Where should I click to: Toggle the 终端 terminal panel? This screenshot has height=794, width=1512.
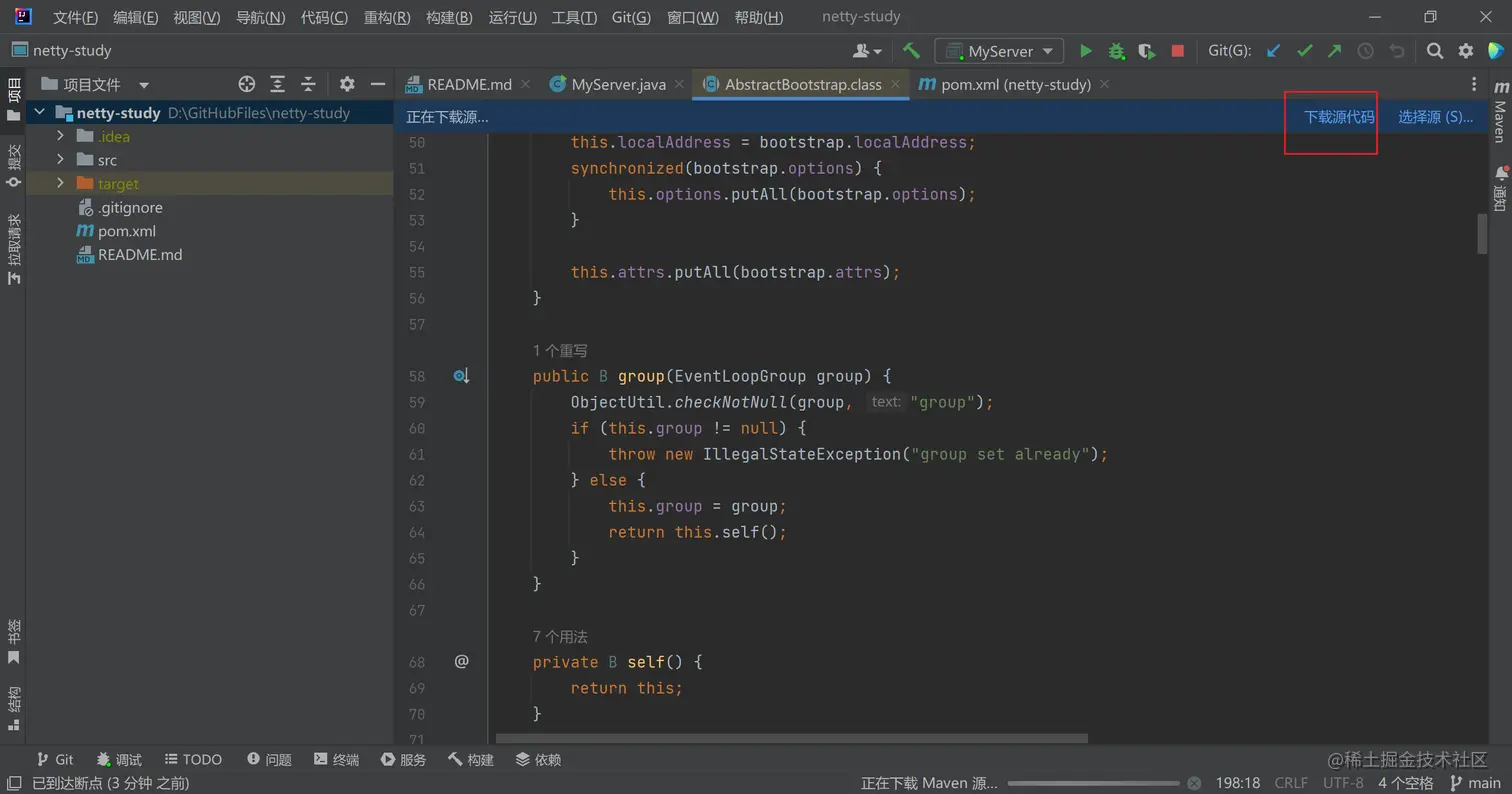336,760
